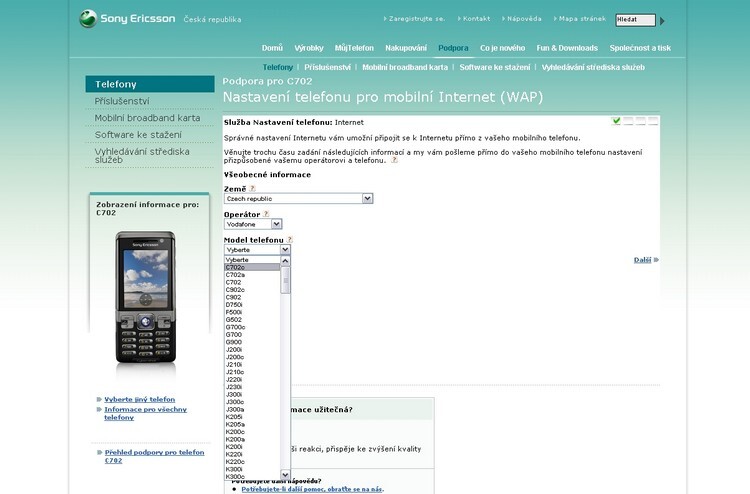Click Potřebujete-li další pomoc link
Viewport: 750px width, 494px height.
tap(311, 489)
